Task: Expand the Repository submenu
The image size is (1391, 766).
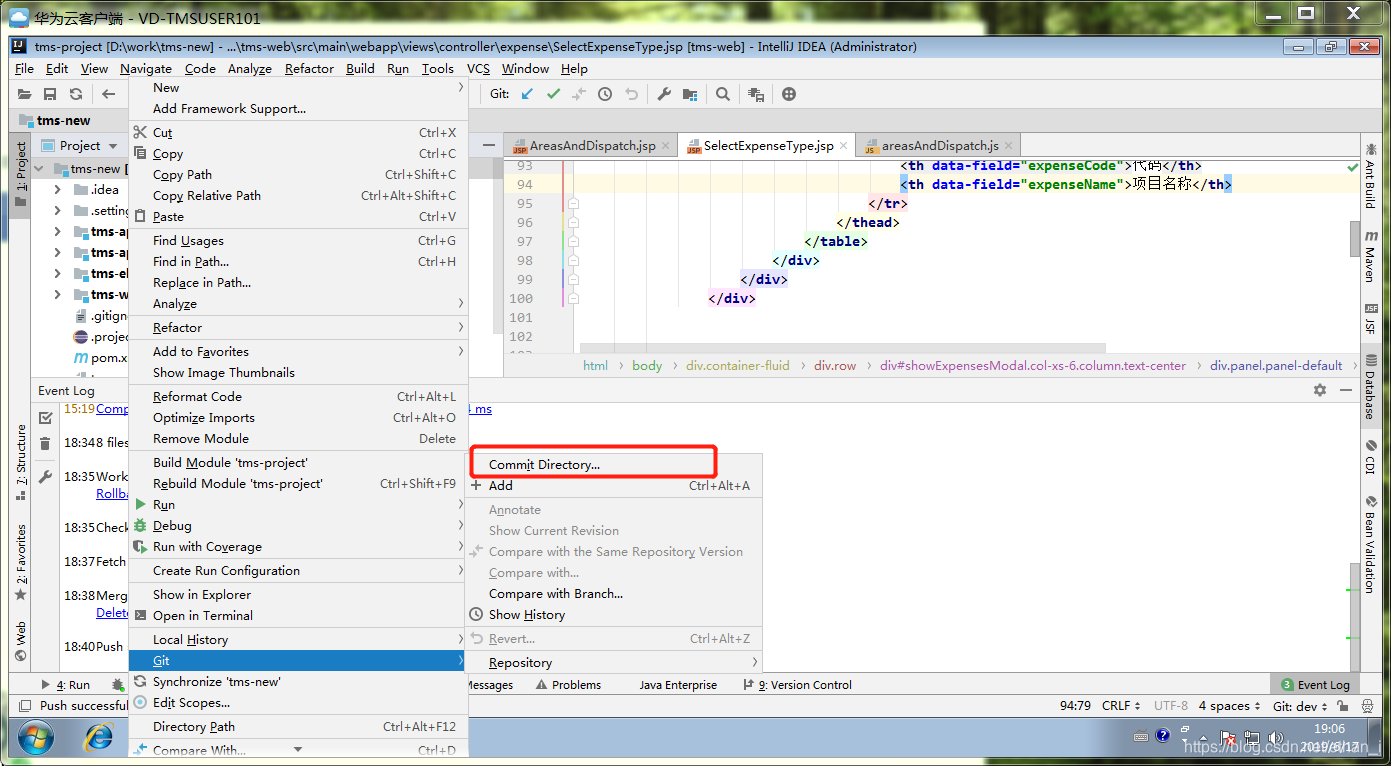Action: point(614,663)
